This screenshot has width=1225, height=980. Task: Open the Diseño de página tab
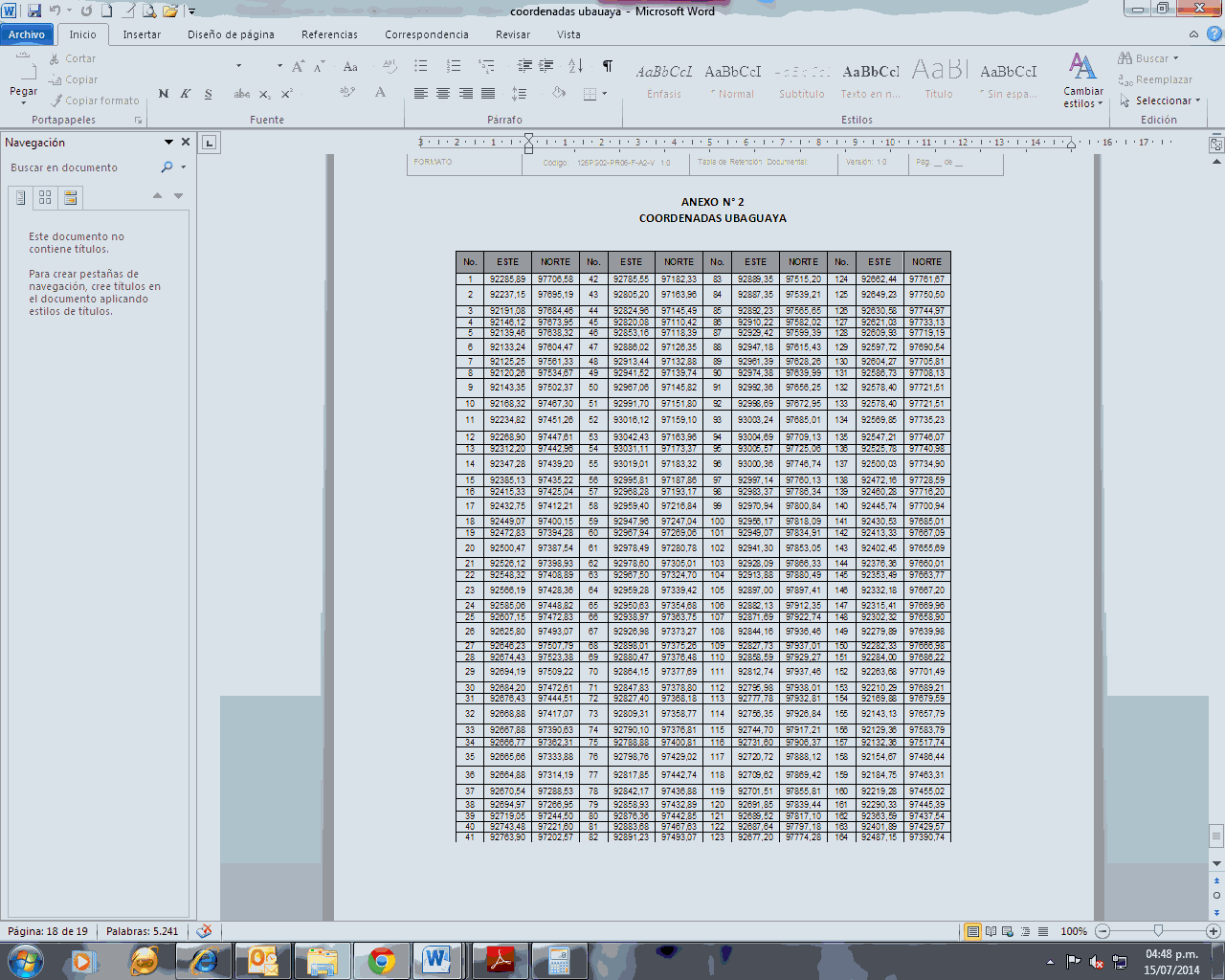point(231,34)
